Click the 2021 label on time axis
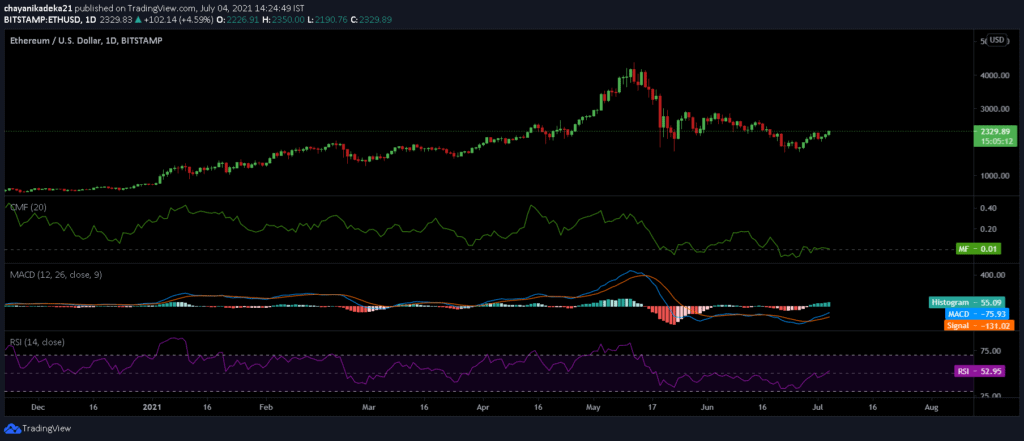This screenshot has width=1024, height=441. click(x=150, y=407)
